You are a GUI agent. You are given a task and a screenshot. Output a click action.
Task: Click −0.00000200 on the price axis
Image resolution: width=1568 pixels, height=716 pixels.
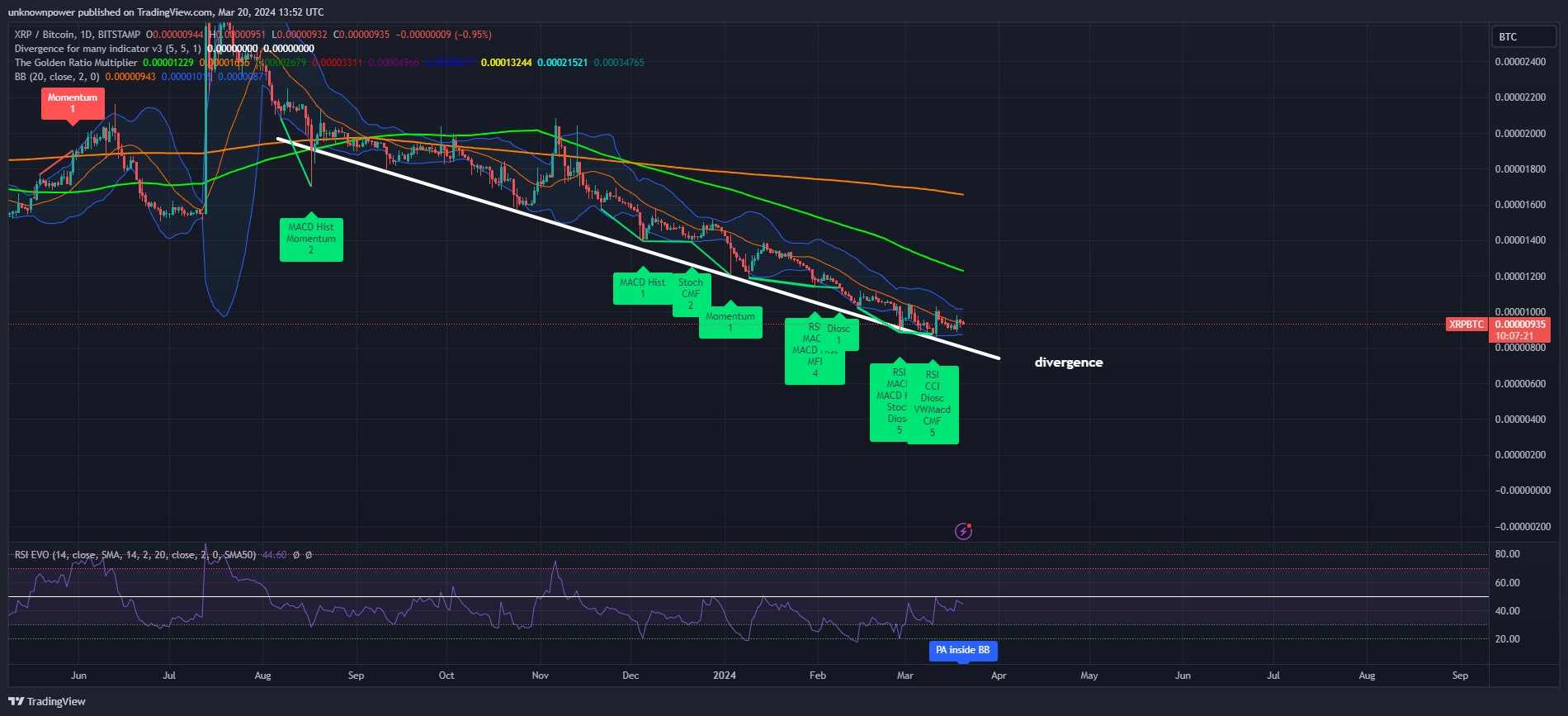point(1523,527)
